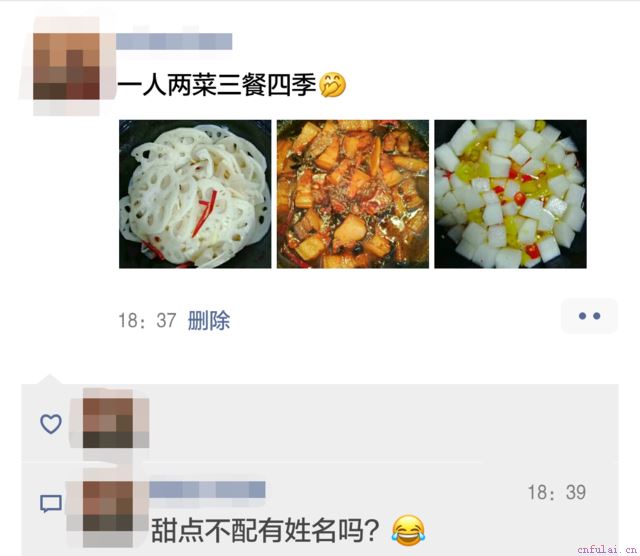Click the 18:39 comment timestamp
Viewport: 640px width, 556px height.
click(557, 492)
